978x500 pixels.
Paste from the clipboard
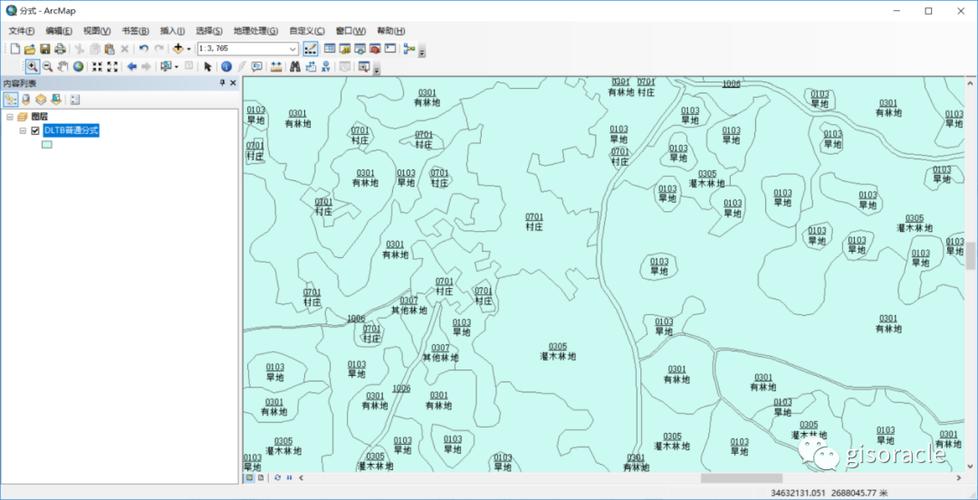(x=110, y=49)
